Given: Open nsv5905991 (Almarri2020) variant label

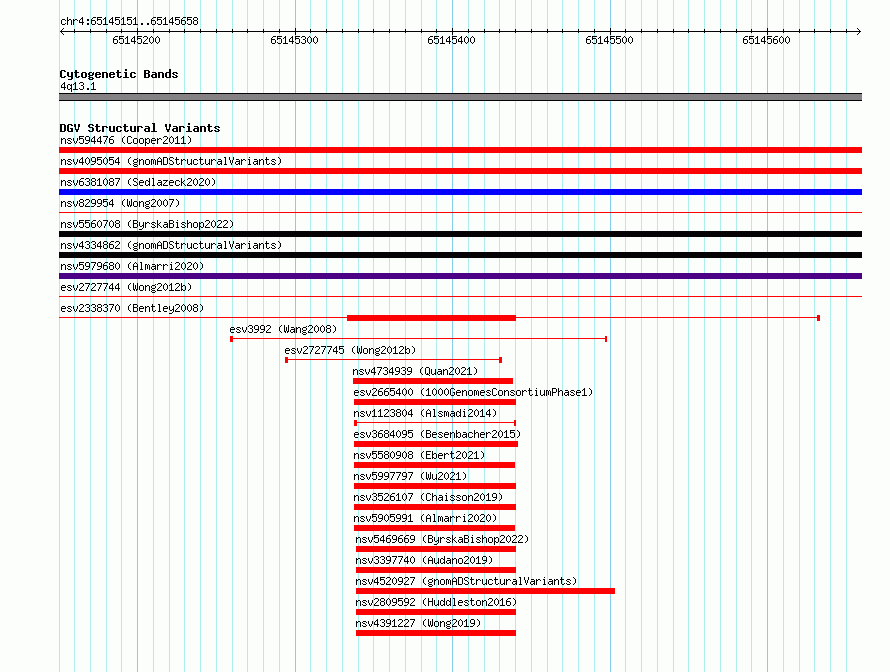Looking at the screenshot, I should (425, 518).
